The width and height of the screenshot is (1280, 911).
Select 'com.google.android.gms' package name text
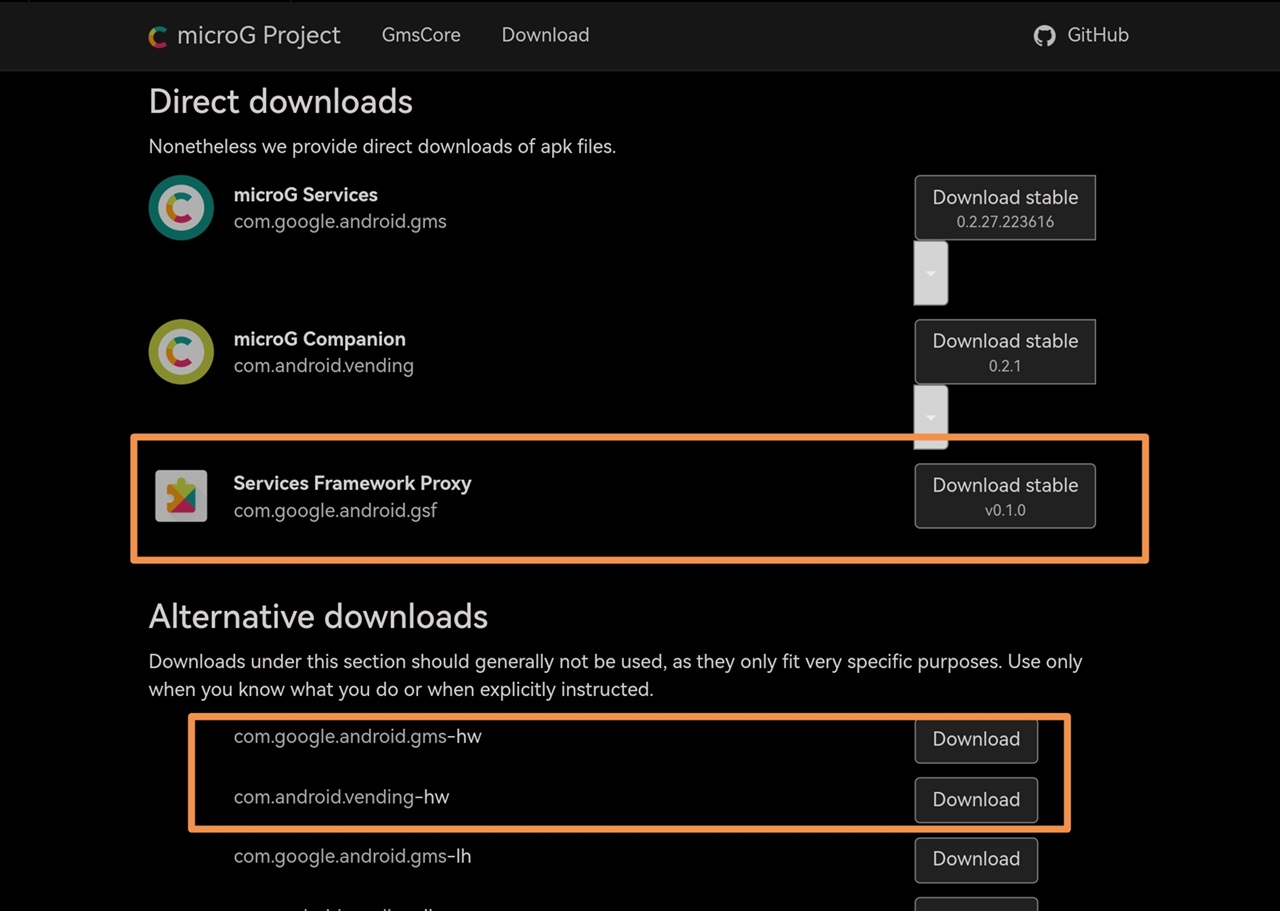(x=340, y=222)
